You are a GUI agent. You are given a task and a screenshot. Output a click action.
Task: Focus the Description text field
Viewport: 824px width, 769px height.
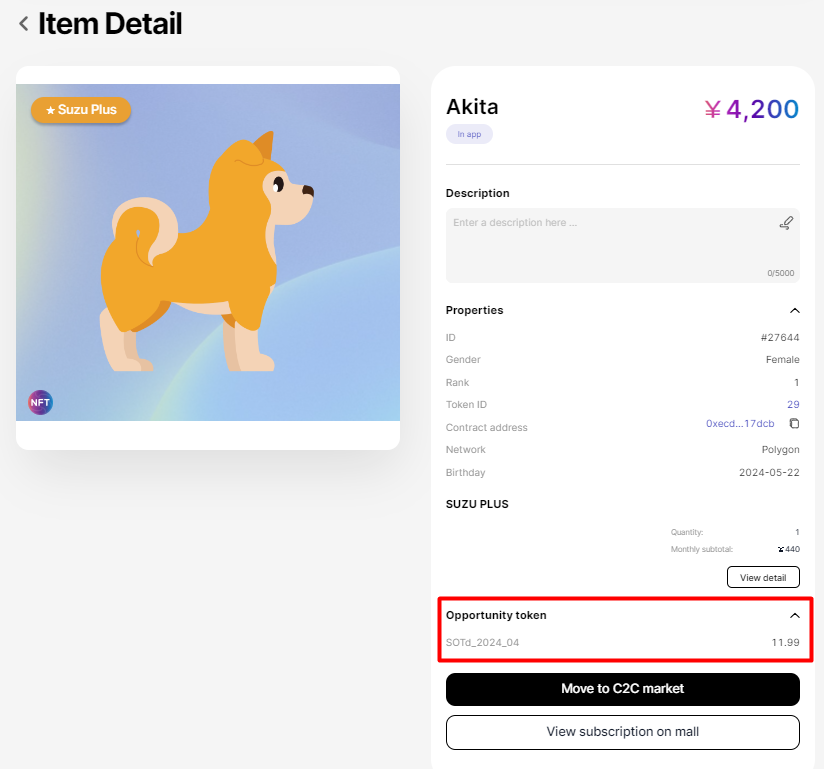point(610,245)
